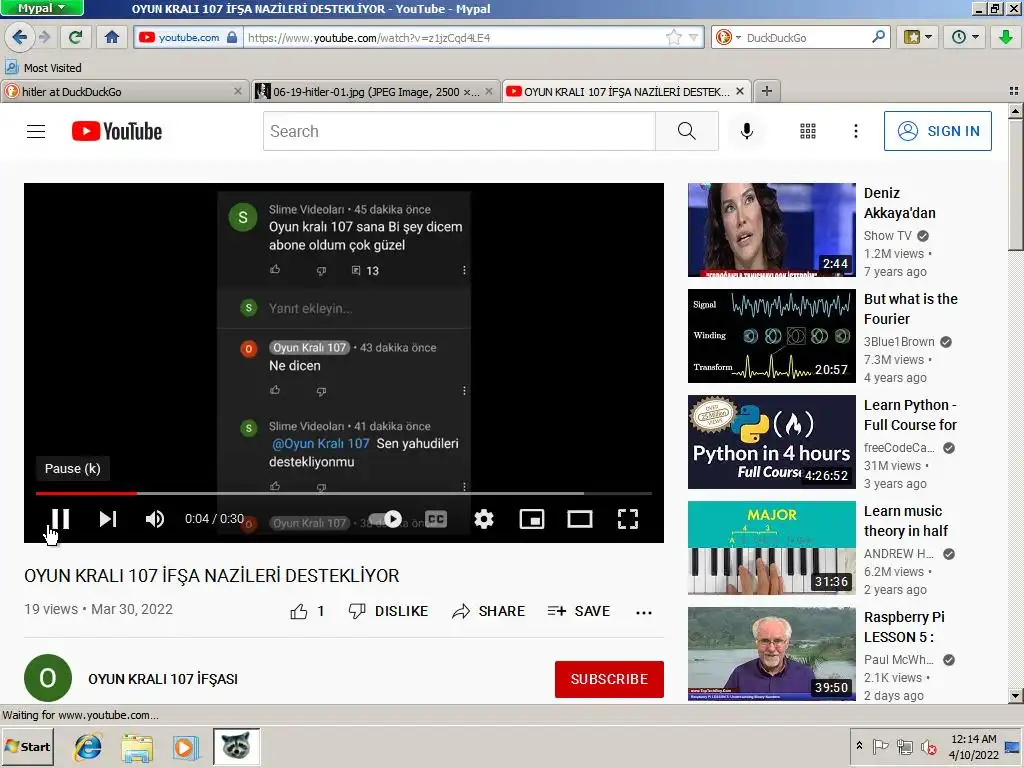1024x768 pixels.
Task: Click the page scrollbar down arrow
Action: pyautogui.click(x=1016, y=696)
